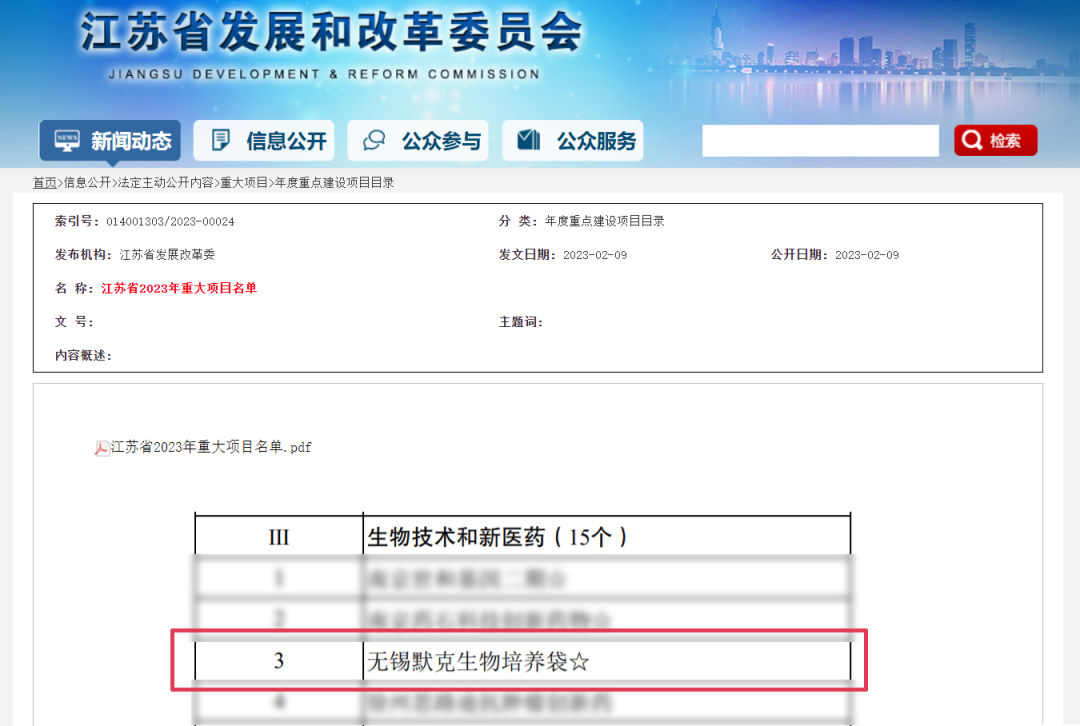
Task: Open the 新闻动态 navigation tab
Action: pyautogui.click(x=110, y=141)
